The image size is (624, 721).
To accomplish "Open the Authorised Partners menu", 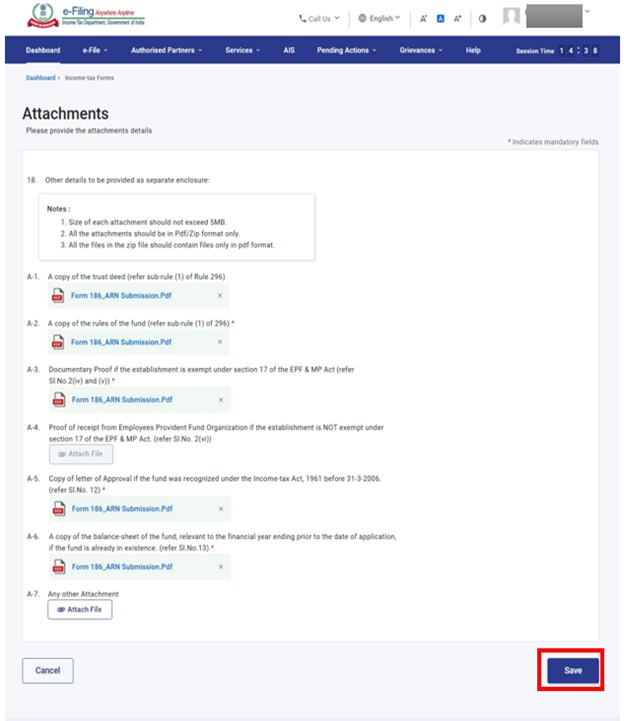I will pos(166,50).
